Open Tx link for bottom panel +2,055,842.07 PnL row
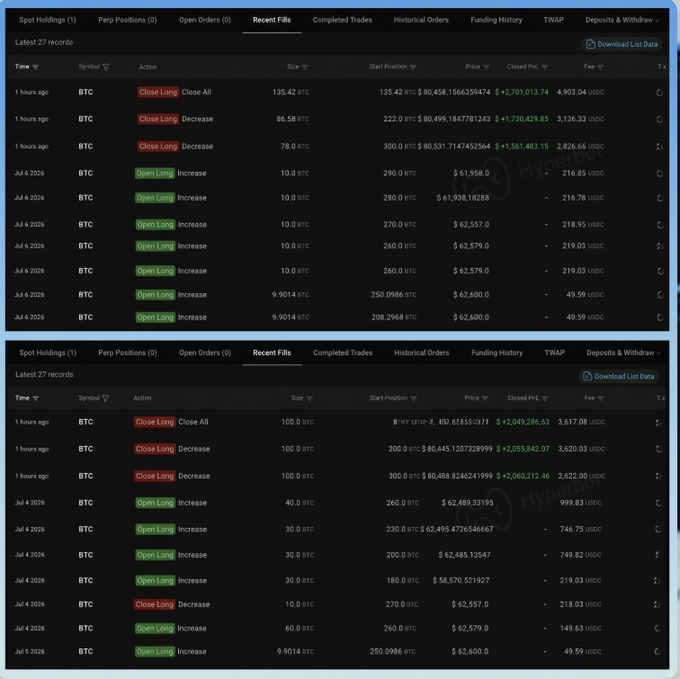 658,449
